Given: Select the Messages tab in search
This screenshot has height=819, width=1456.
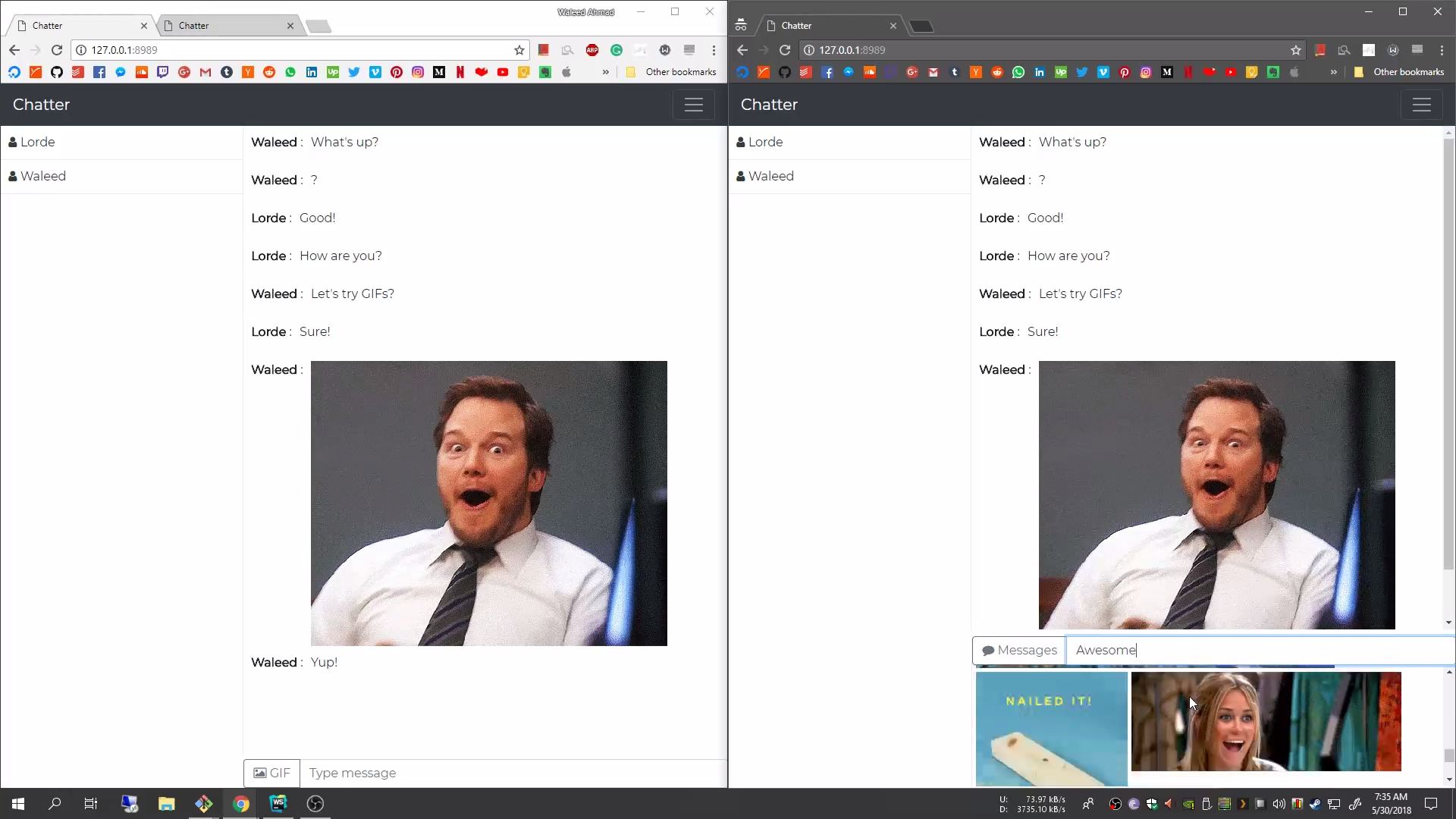Looking at the screenshot, I should (1018, 649).
